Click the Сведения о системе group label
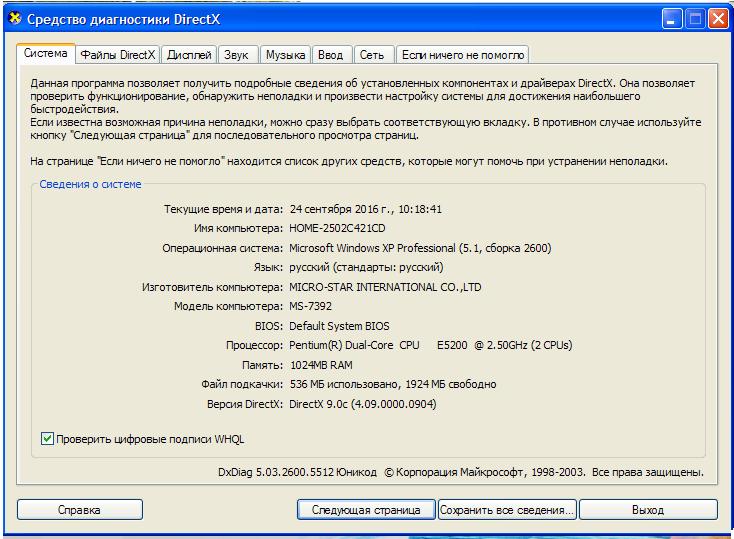Screen dimensions: 734x539 [x=90, y=184]
